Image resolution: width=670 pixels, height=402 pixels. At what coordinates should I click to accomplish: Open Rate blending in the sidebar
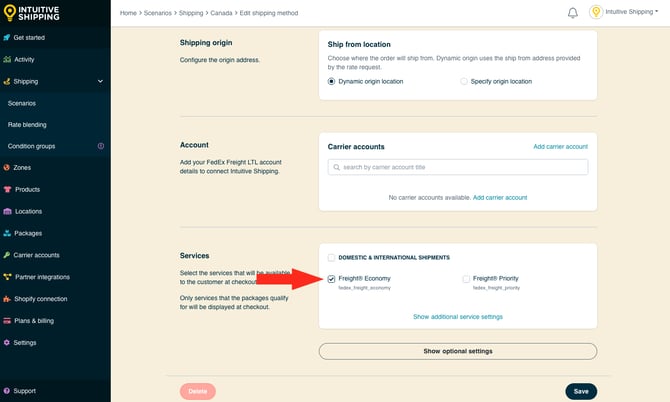[x=27, y=124]
